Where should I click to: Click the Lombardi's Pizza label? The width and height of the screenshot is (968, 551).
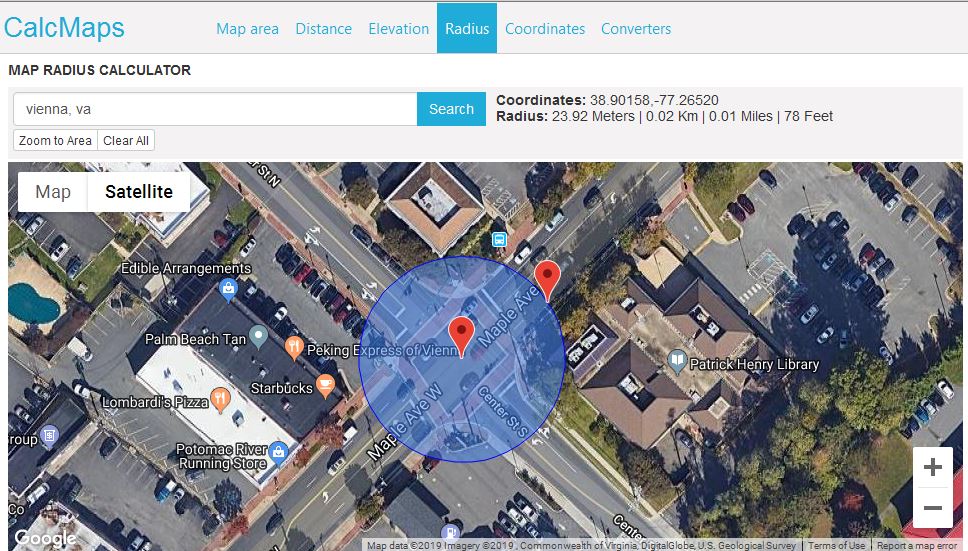pyautogui.click(x=155, y=402)
